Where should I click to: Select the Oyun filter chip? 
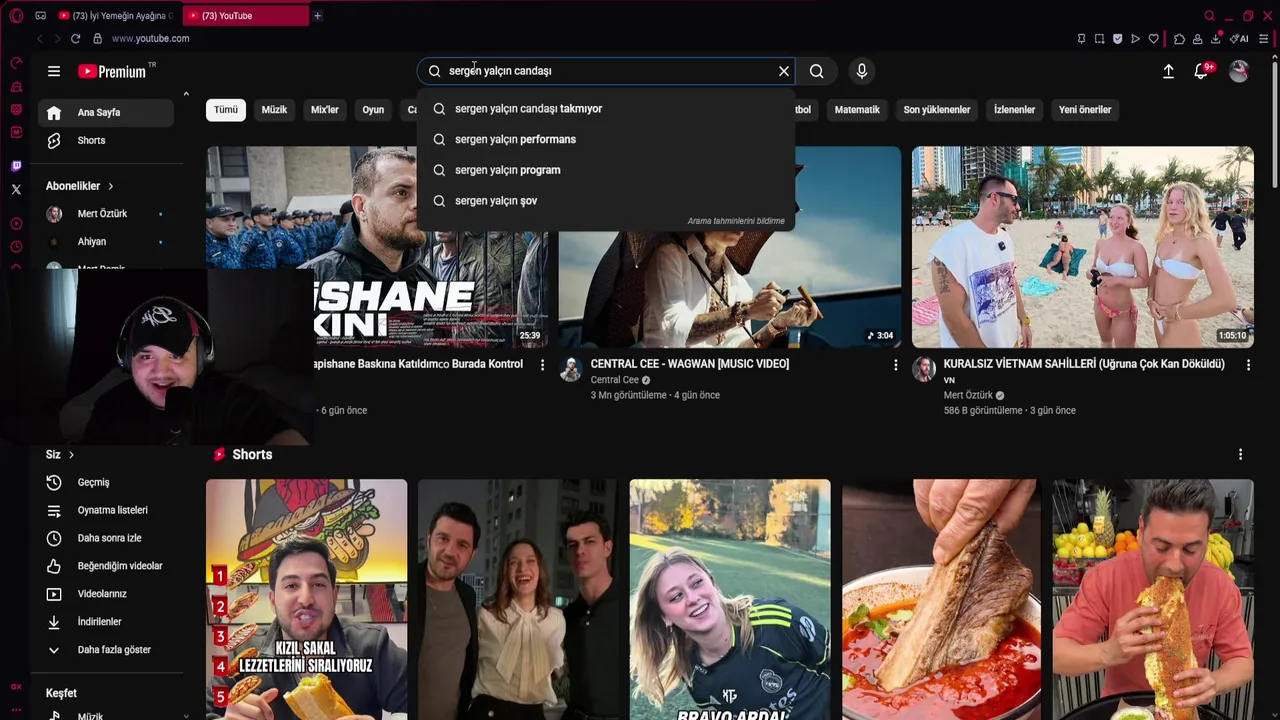[373, 110]
